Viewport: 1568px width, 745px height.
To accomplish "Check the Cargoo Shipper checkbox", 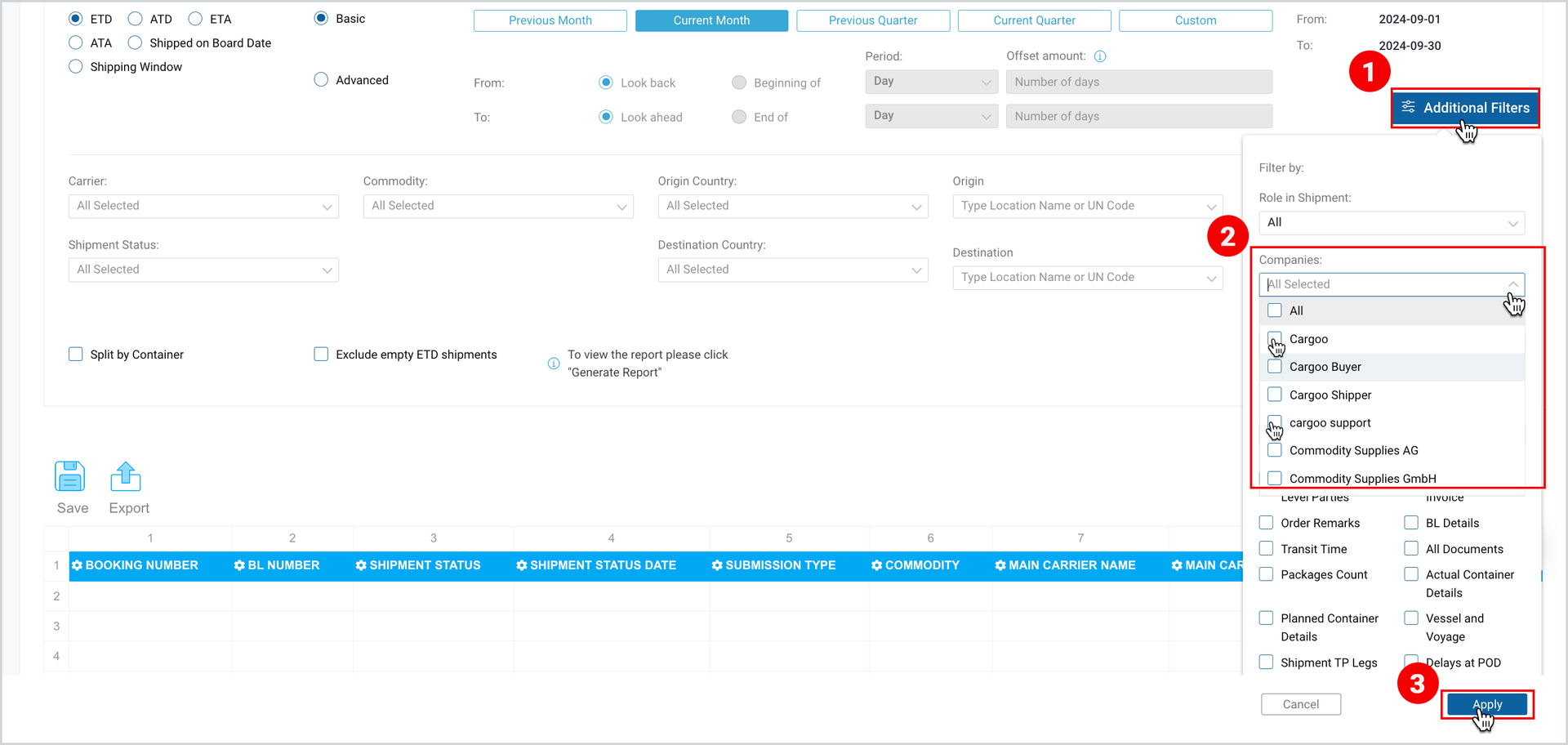I will pos(1275,394).
